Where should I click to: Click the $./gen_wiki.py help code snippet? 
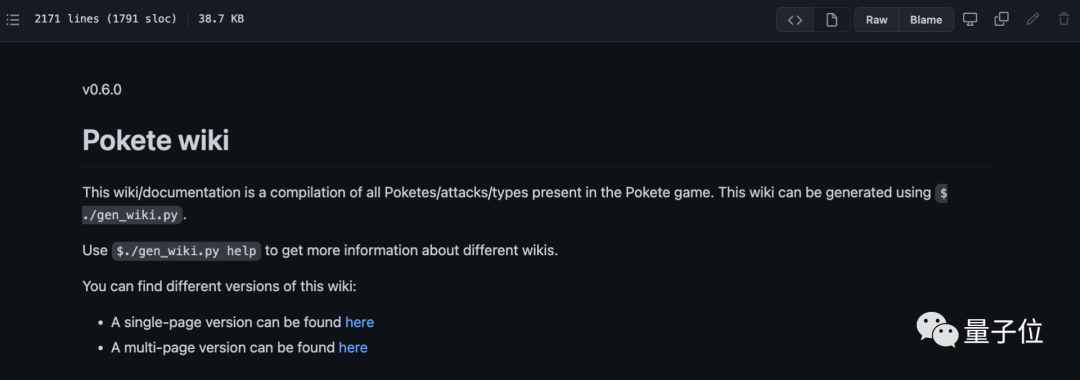pos(187,251)
